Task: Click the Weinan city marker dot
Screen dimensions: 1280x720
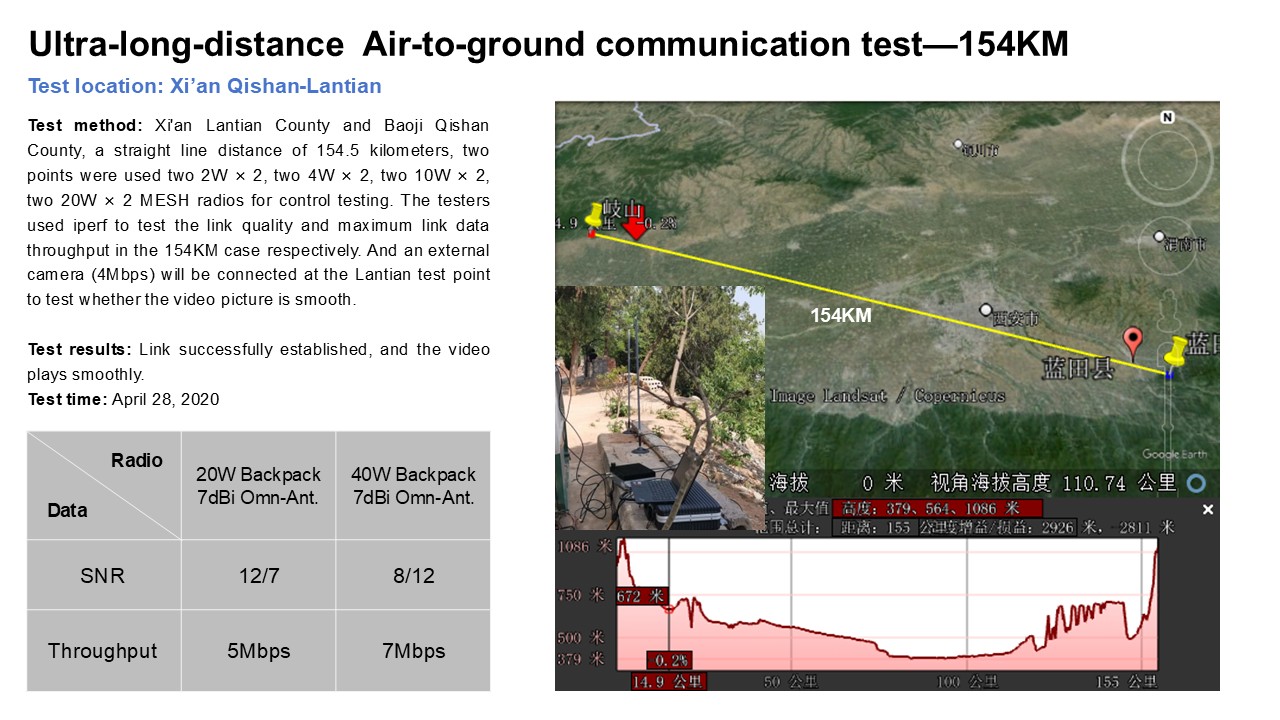Action: tap(1159, 238)
